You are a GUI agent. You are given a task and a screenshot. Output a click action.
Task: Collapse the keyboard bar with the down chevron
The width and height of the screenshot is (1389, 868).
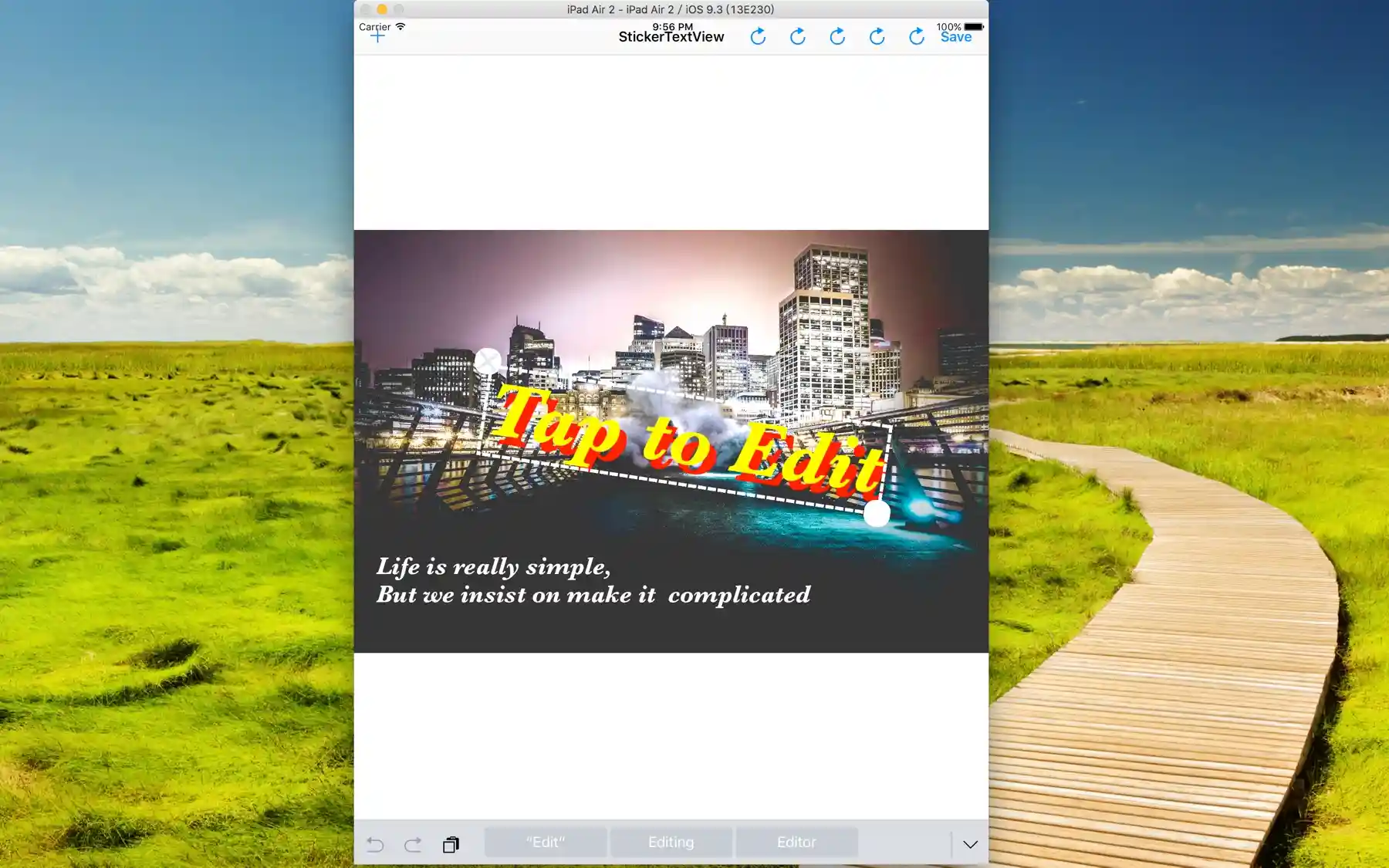point(970,844)
